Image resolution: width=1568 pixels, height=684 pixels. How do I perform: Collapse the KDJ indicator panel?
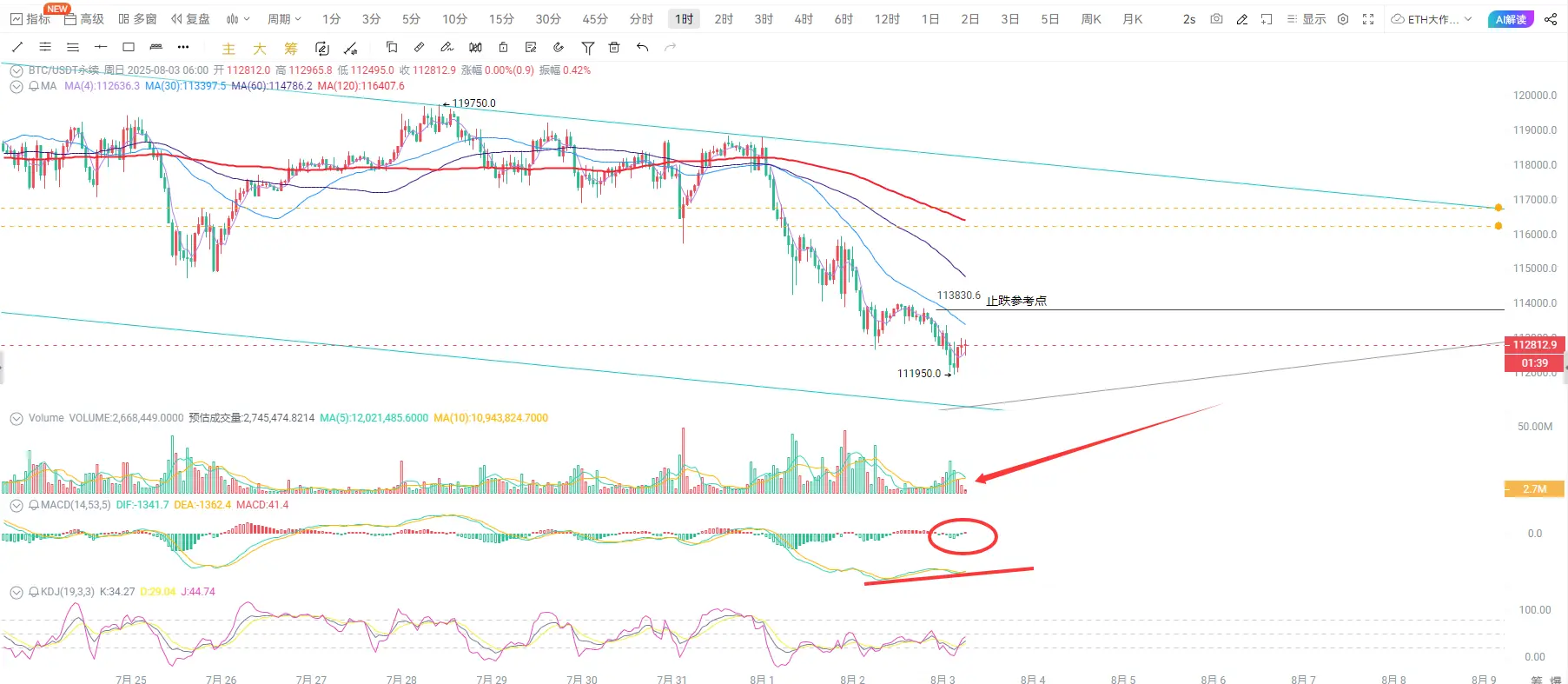(x=16, y=592)
